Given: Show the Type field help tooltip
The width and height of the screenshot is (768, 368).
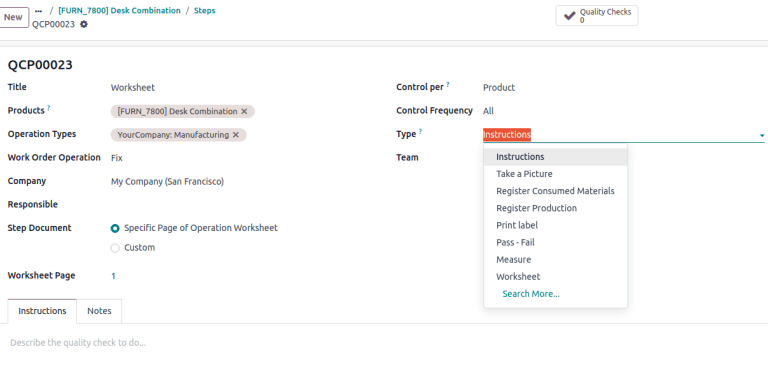Looking at the screenshot, I should (x=420, y=132).
